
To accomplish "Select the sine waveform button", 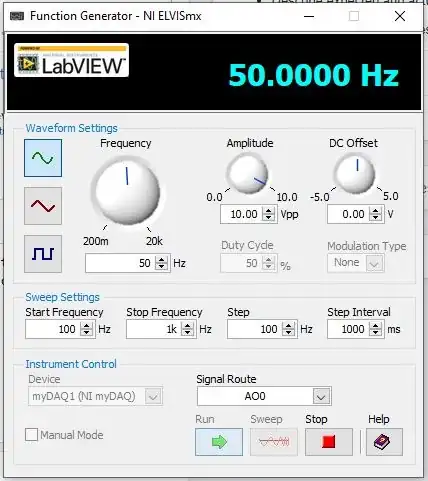I will [x=43, y=158].
